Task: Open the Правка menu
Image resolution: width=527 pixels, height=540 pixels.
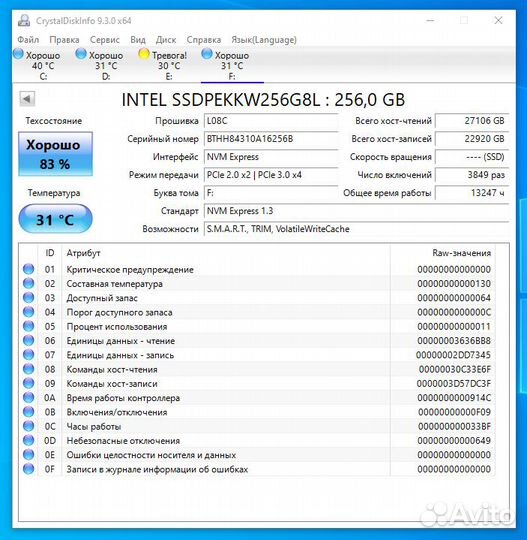Action: click(x=64, y=40)
